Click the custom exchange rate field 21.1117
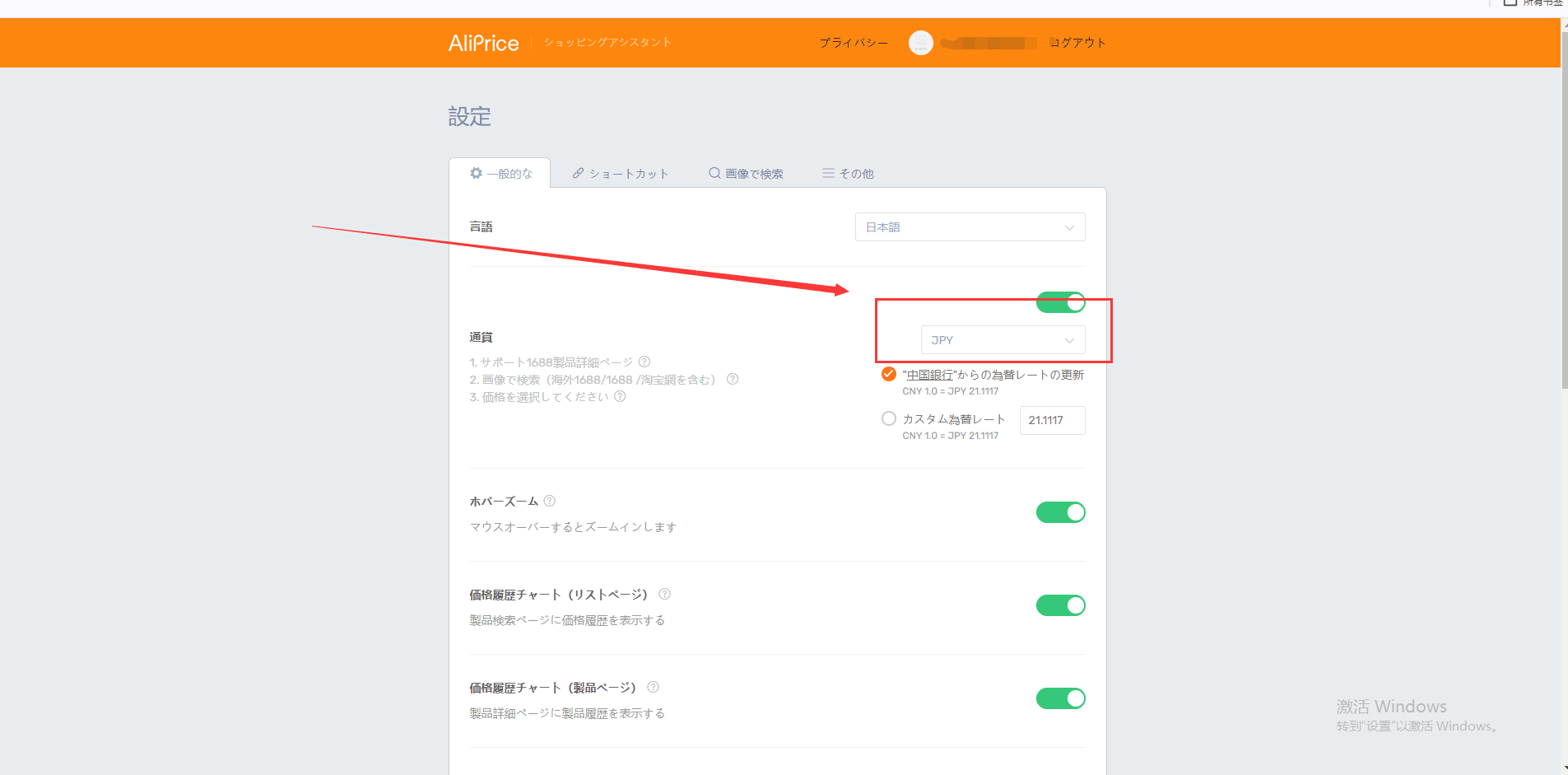The height and width of the screenshot is (775, 1568). tap(1052, 420)
